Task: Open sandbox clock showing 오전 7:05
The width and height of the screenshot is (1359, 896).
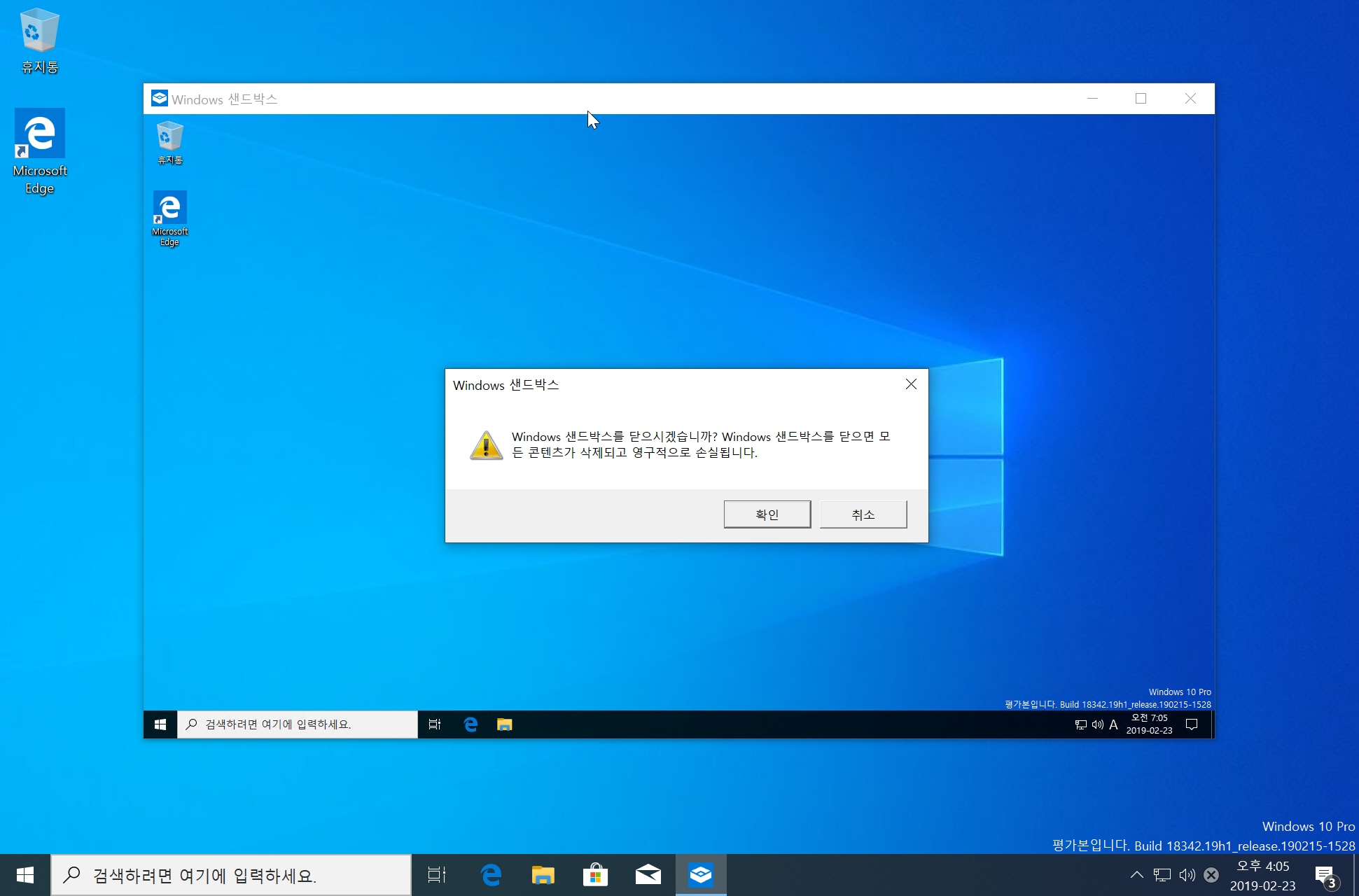Action: coord(1149,724)
